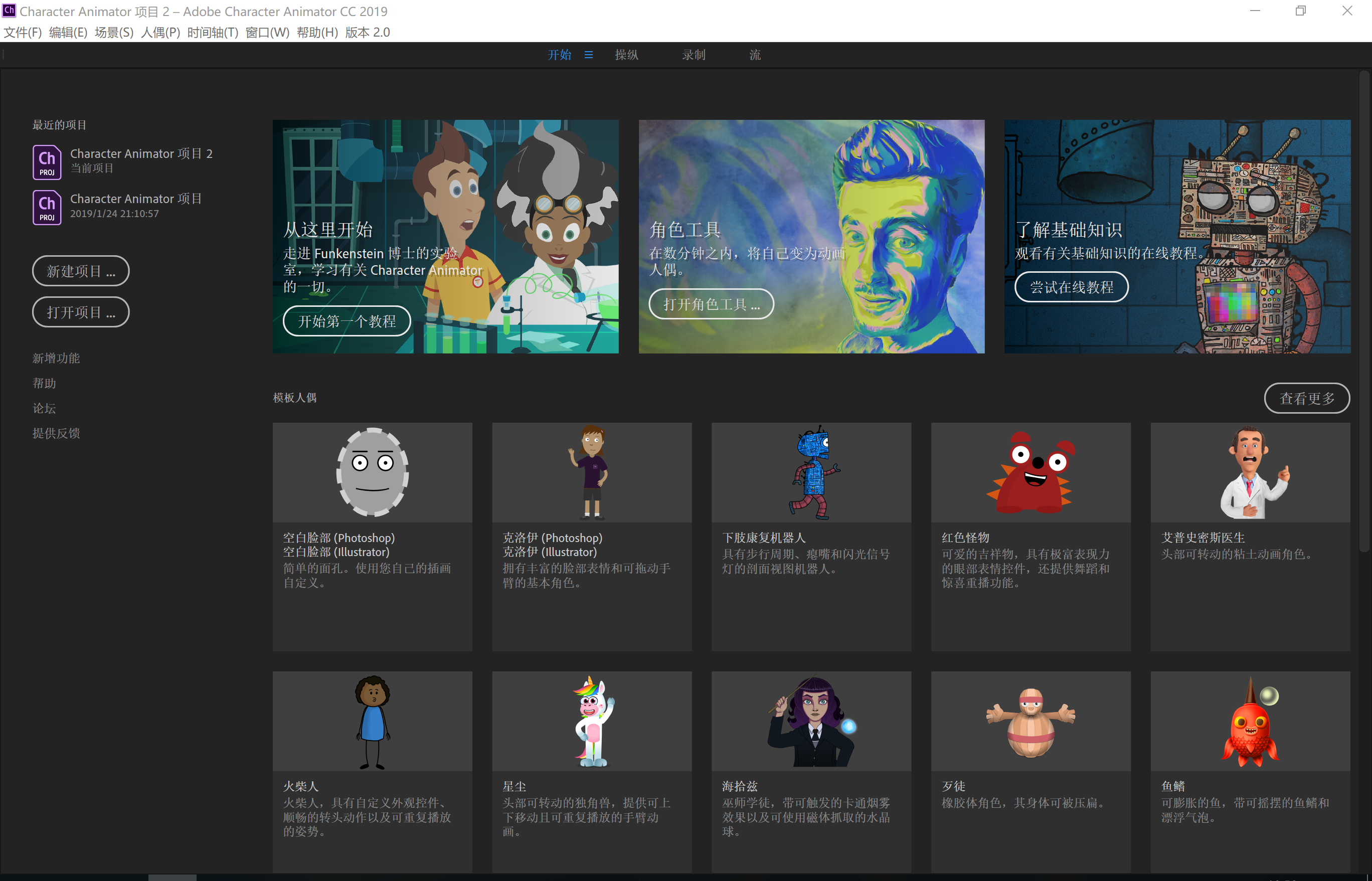This screenshot has height=881, width=1372.
Task: Select the 空白脸部 blank face puppet thumbnail
Action: coord(373,472)
